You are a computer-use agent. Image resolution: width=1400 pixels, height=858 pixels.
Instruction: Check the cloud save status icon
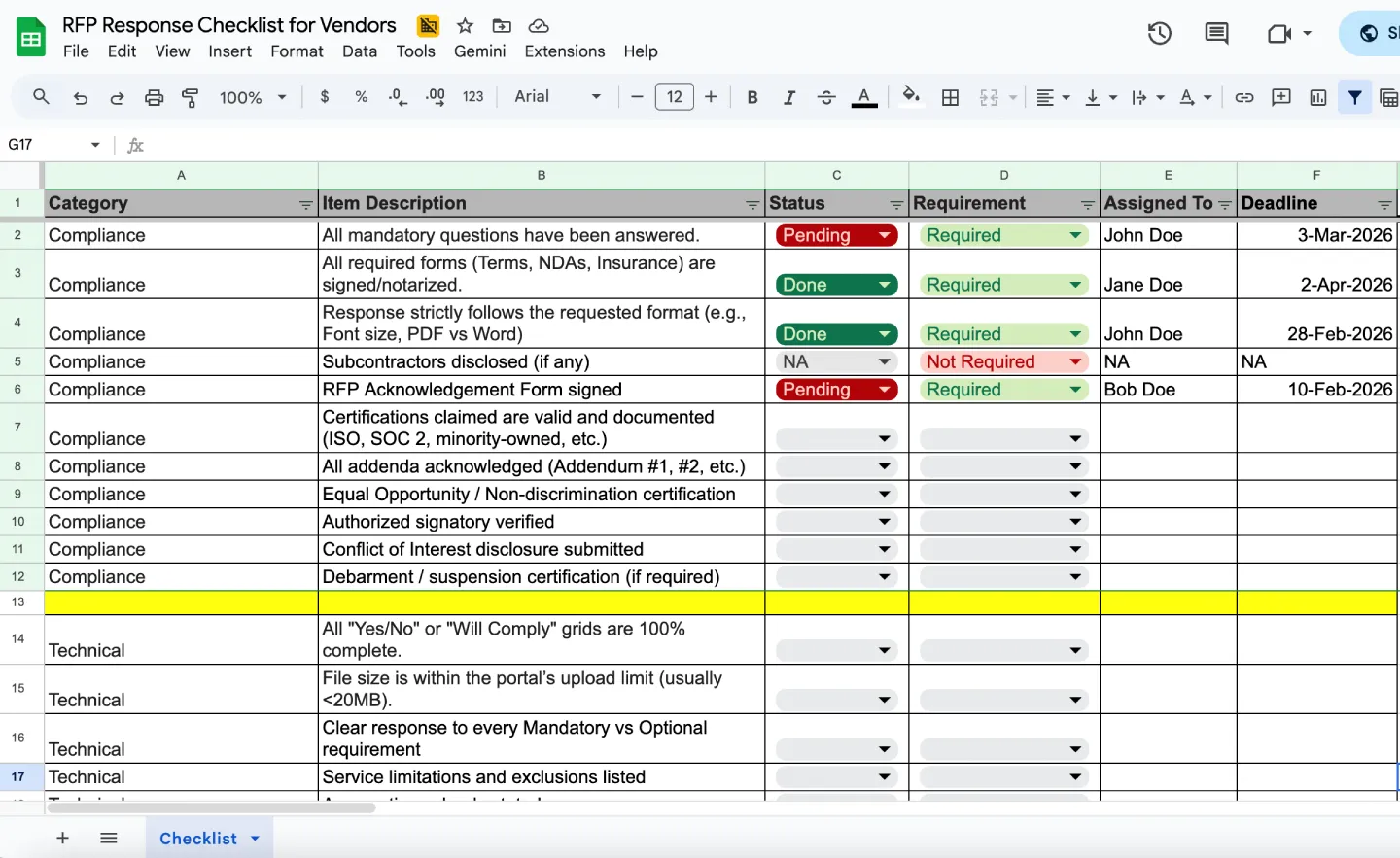click(539, 25)
